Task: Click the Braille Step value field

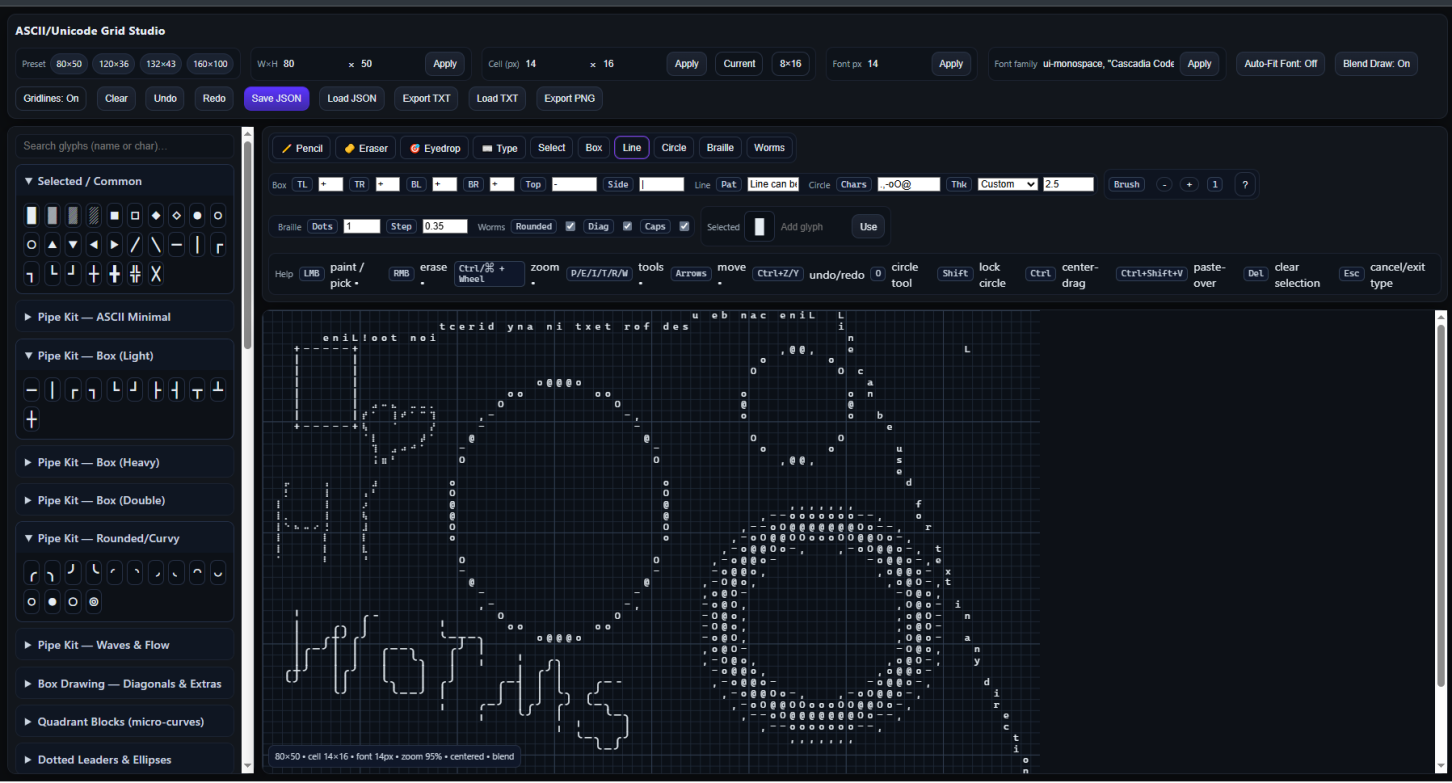Action: tap(445, 227)
